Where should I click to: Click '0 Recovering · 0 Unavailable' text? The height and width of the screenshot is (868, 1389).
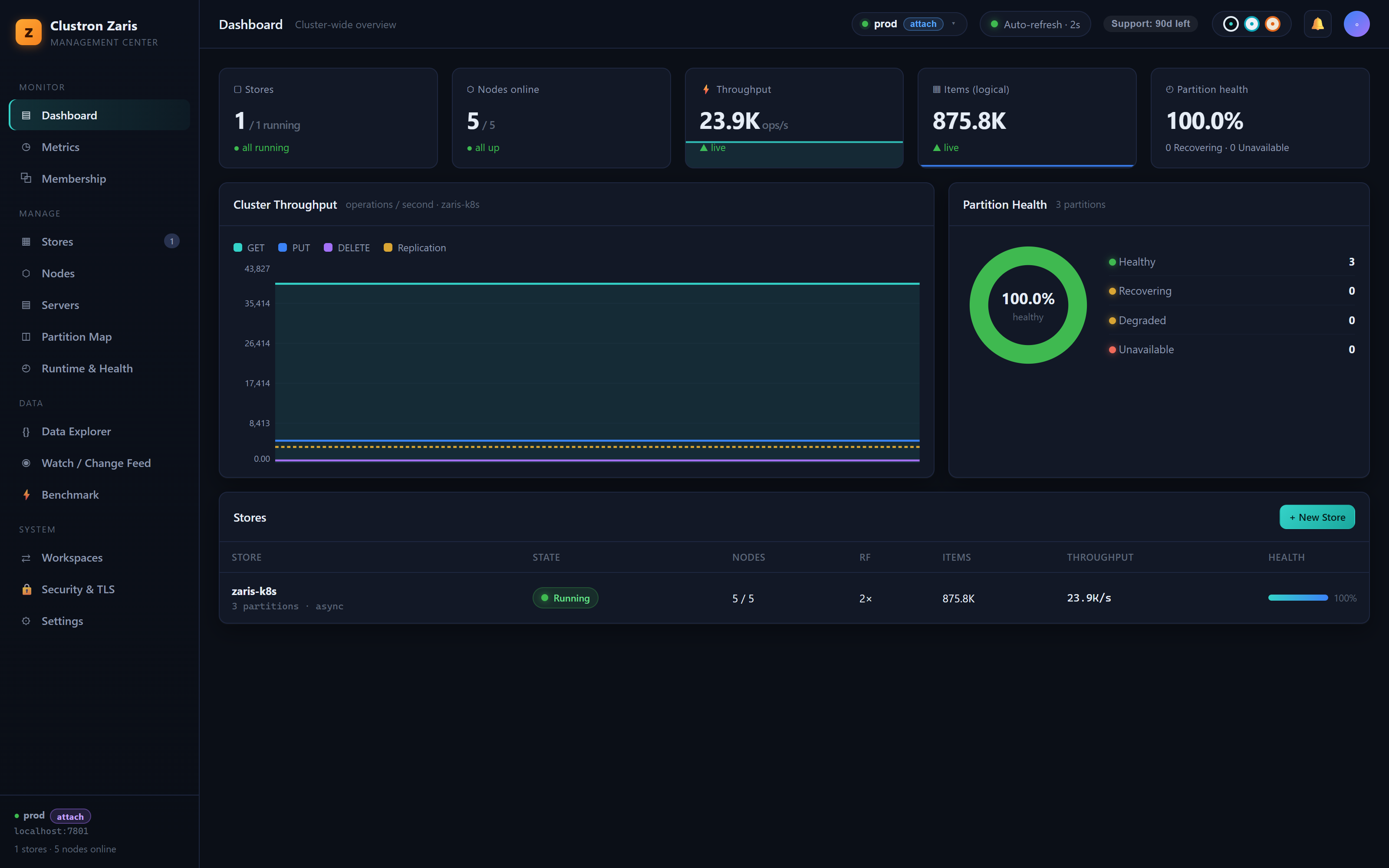[x=1227, y=148]
